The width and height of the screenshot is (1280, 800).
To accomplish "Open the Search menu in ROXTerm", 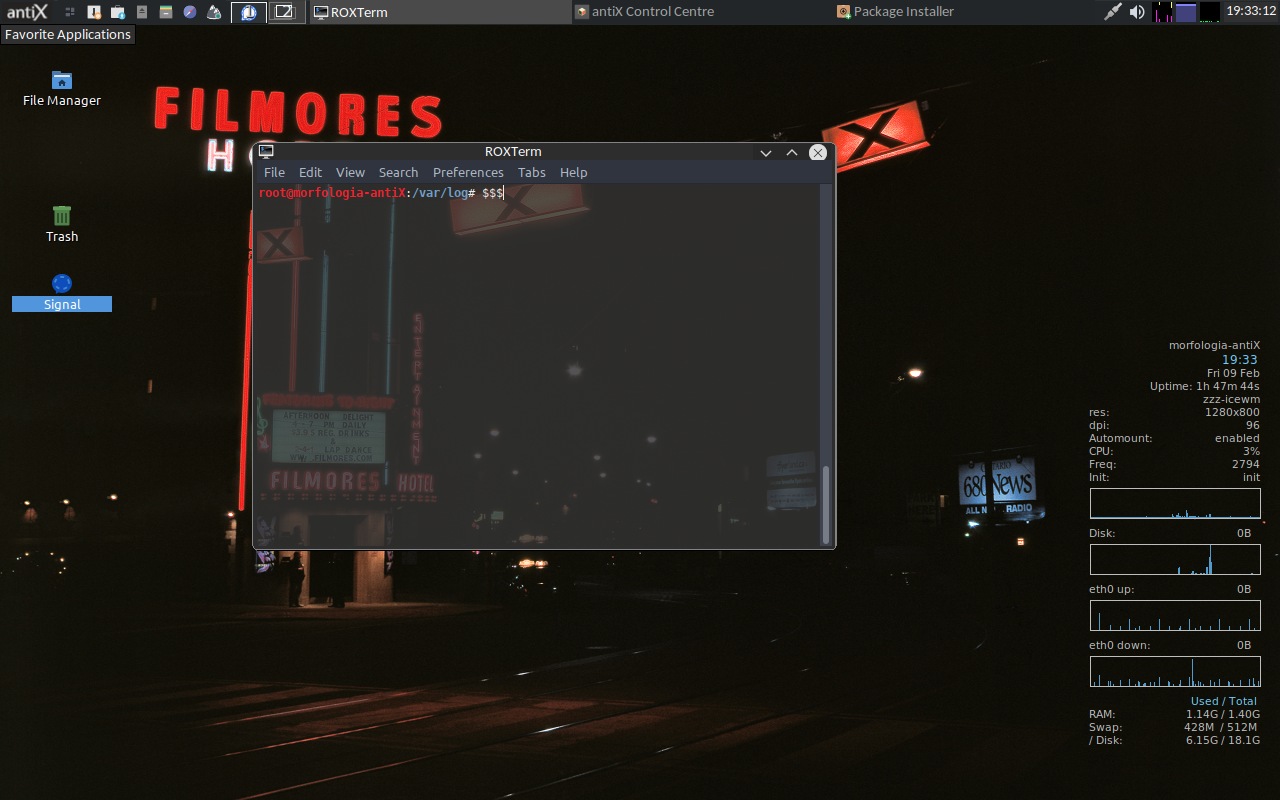I will [x=398, y=172].
